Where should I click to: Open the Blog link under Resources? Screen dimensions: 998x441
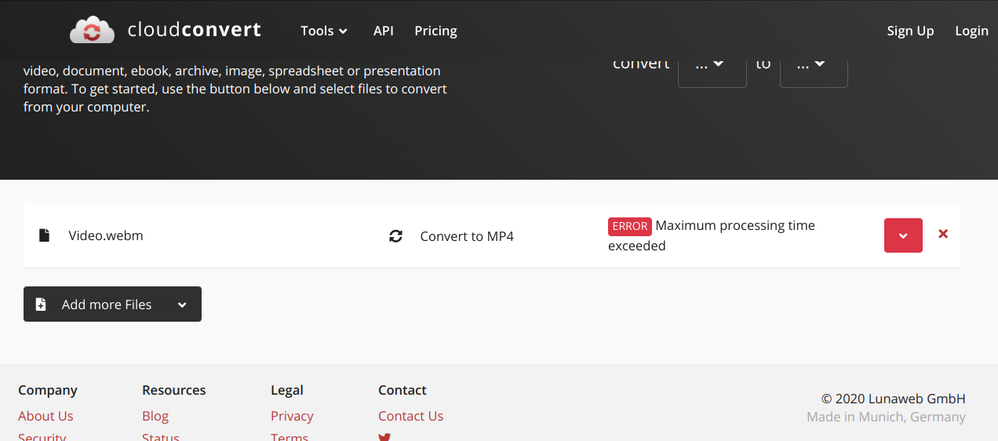click(155, 416)
